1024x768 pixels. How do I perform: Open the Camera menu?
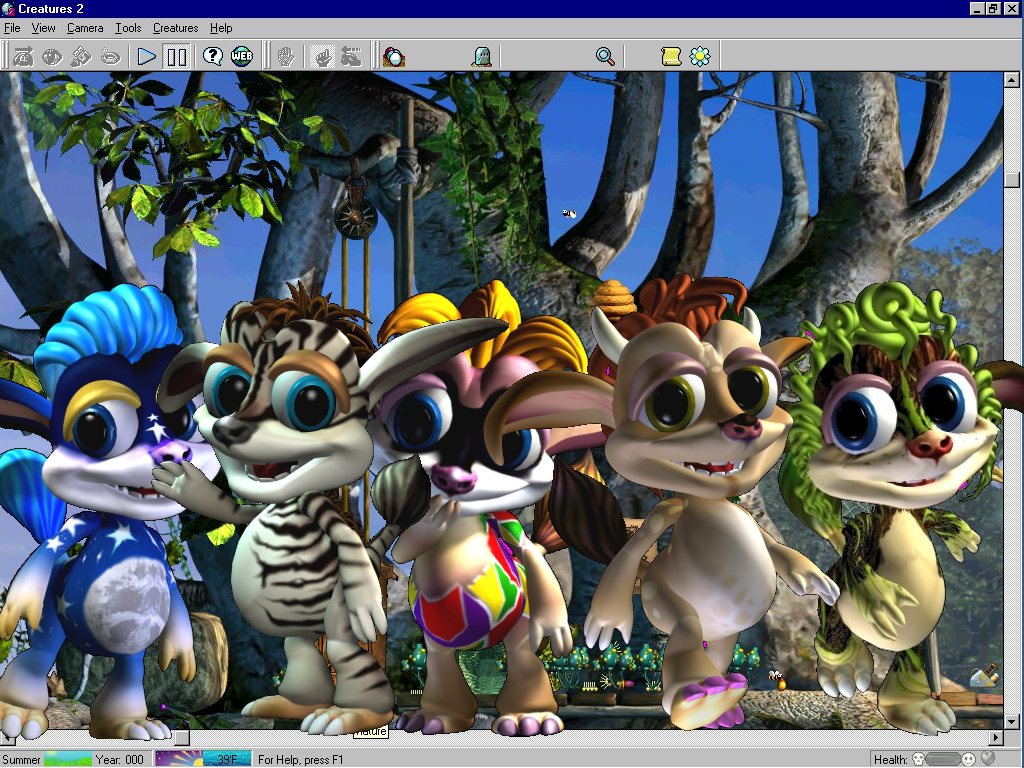(x=85, y=28)
